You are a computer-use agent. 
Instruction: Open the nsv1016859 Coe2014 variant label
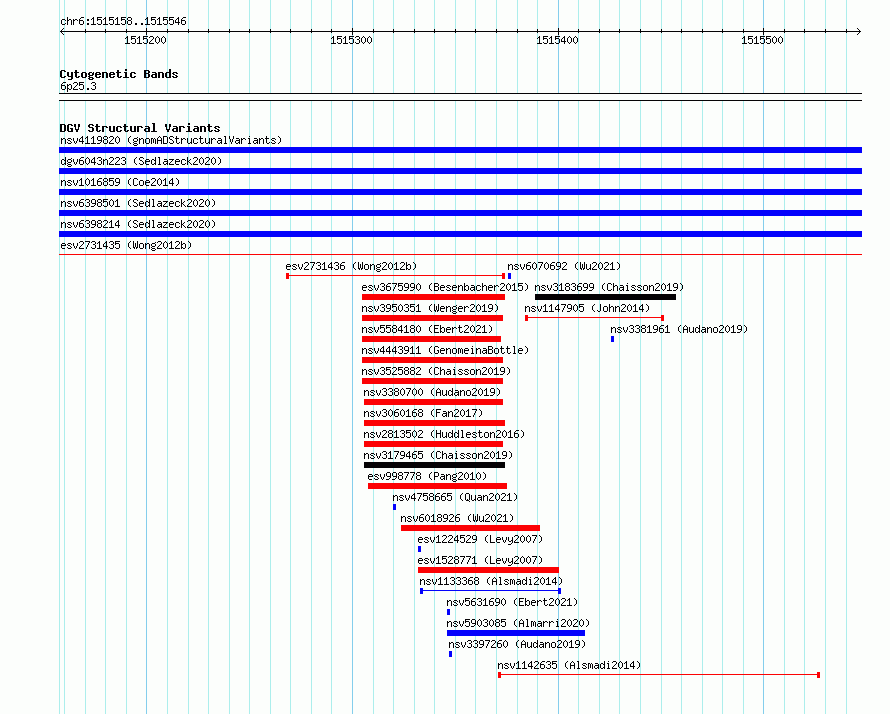pos(120,182)
